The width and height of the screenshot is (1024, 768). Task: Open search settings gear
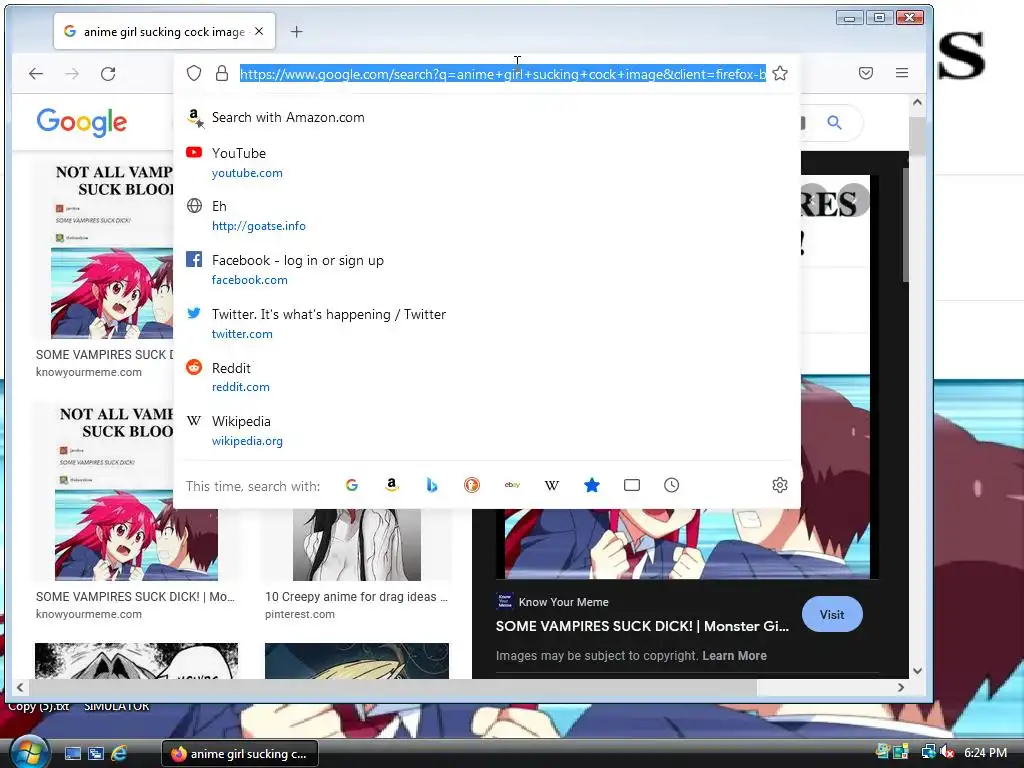point(780,485)
